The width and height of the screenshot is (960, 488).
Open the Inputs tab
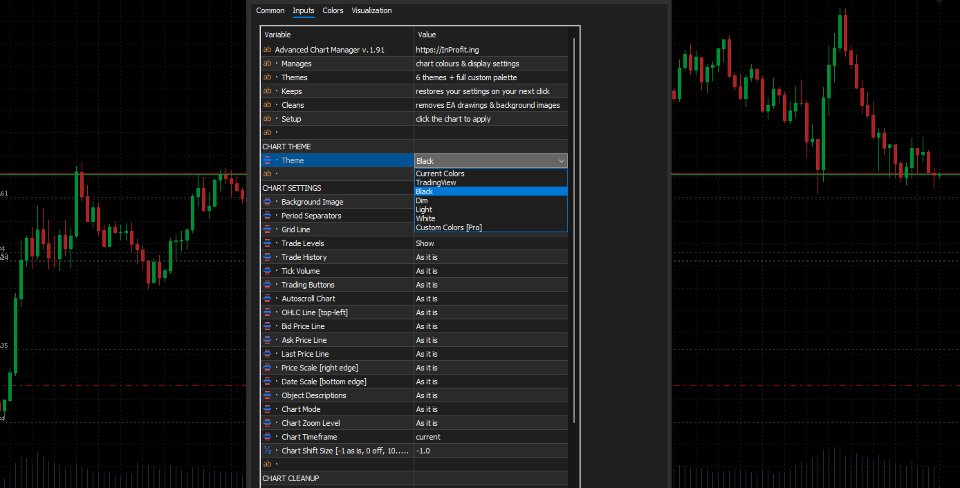pos(303,10)
